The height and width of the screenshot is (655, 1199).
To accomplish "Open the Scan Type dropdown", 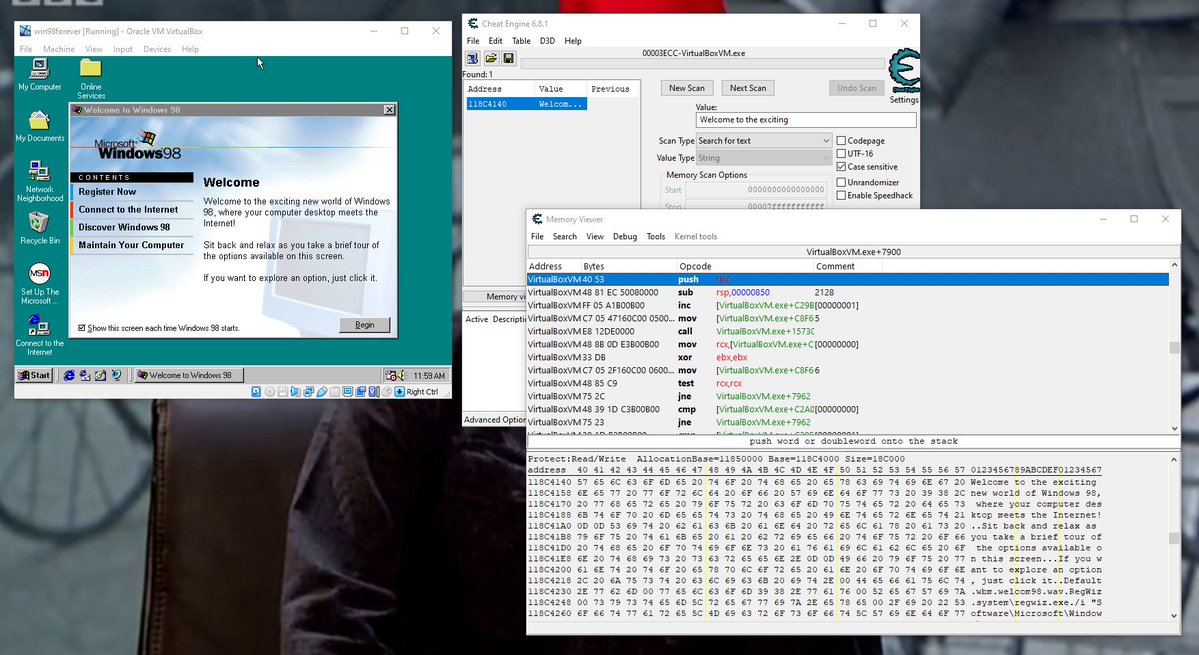I will click(764, 141).
